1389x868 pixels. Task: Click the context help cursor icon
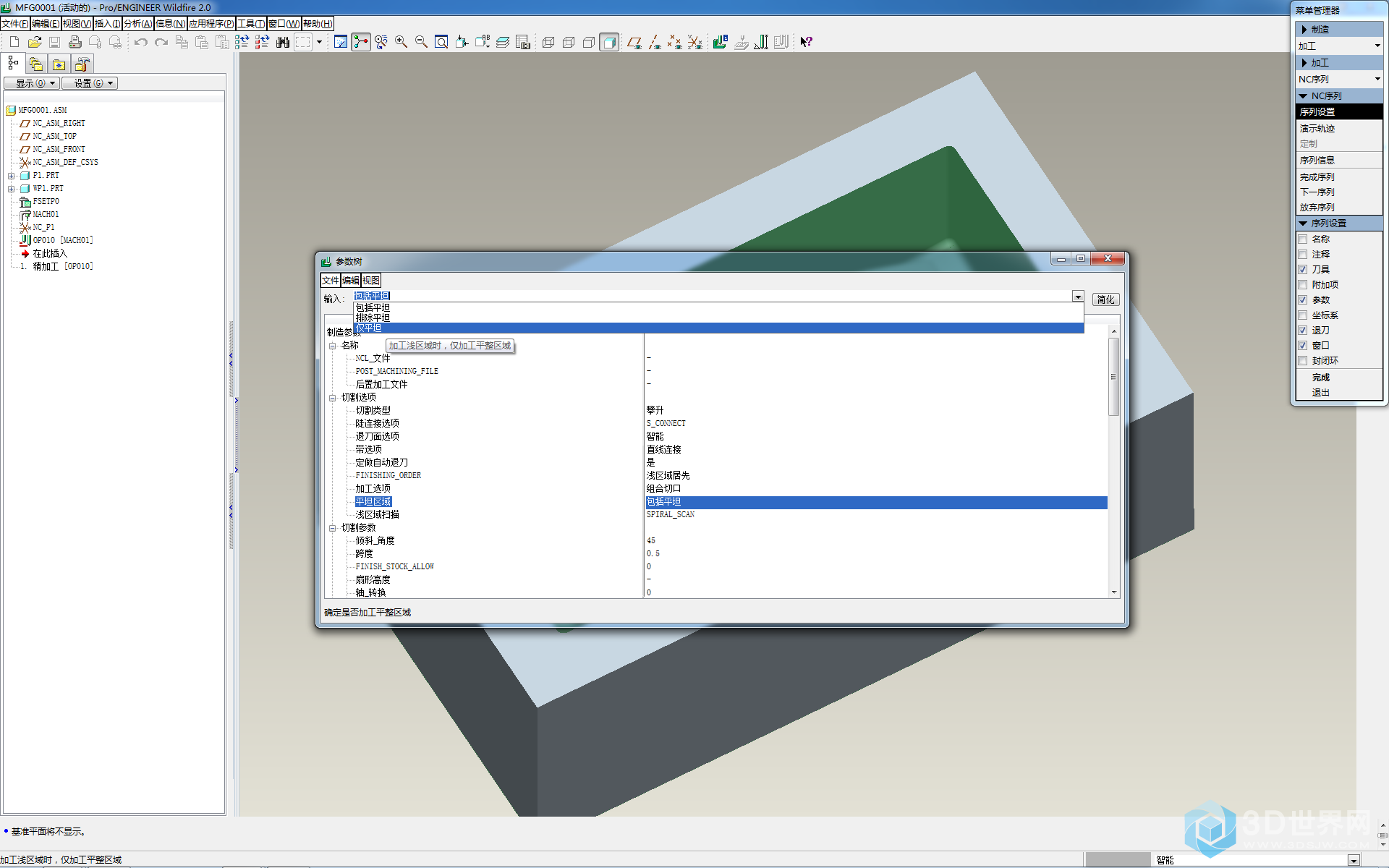(x=807, y=42)
